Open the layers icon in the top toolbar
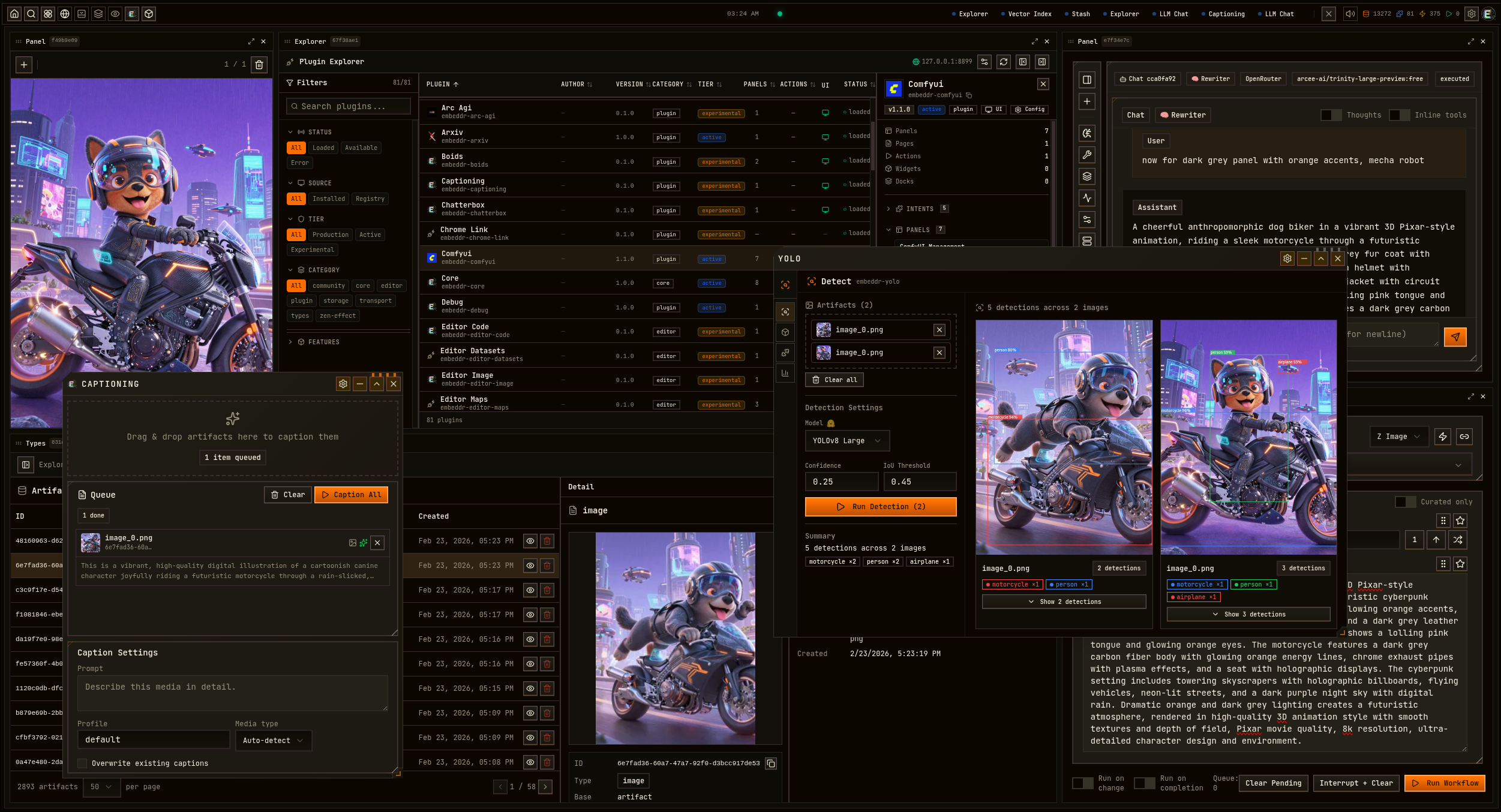The width and height of the screenshot is (1501, 812). tap(98, 13)
